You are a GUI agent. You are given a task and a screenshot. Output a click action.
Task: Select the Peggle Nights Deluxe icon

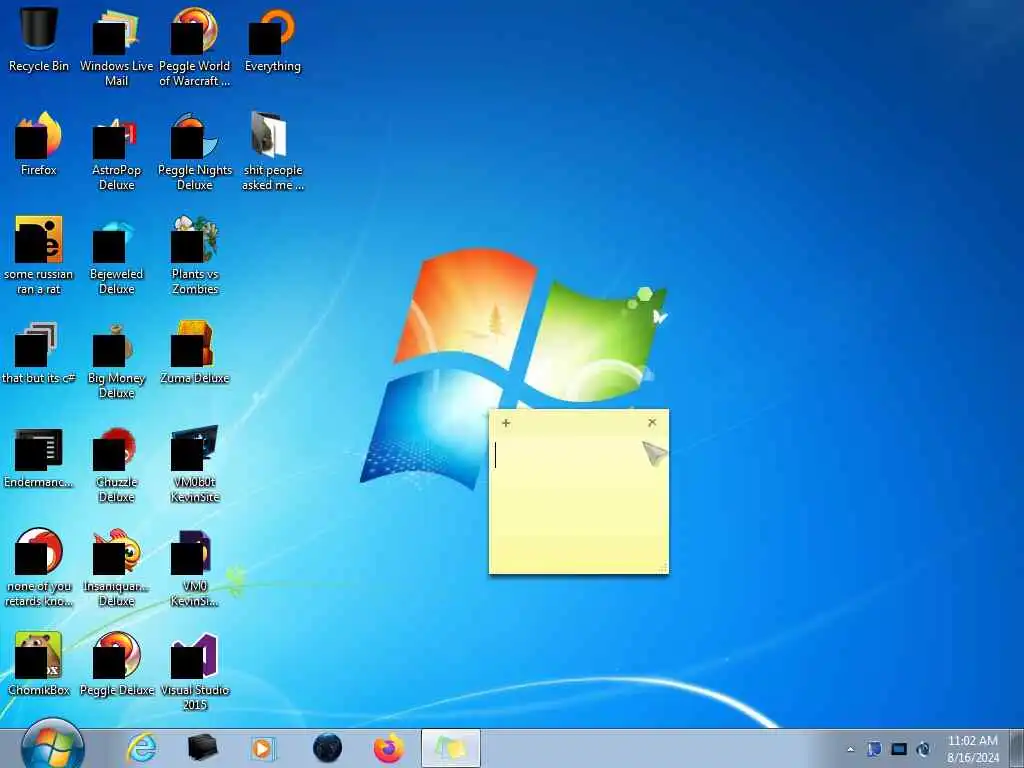tap(195, 152)
